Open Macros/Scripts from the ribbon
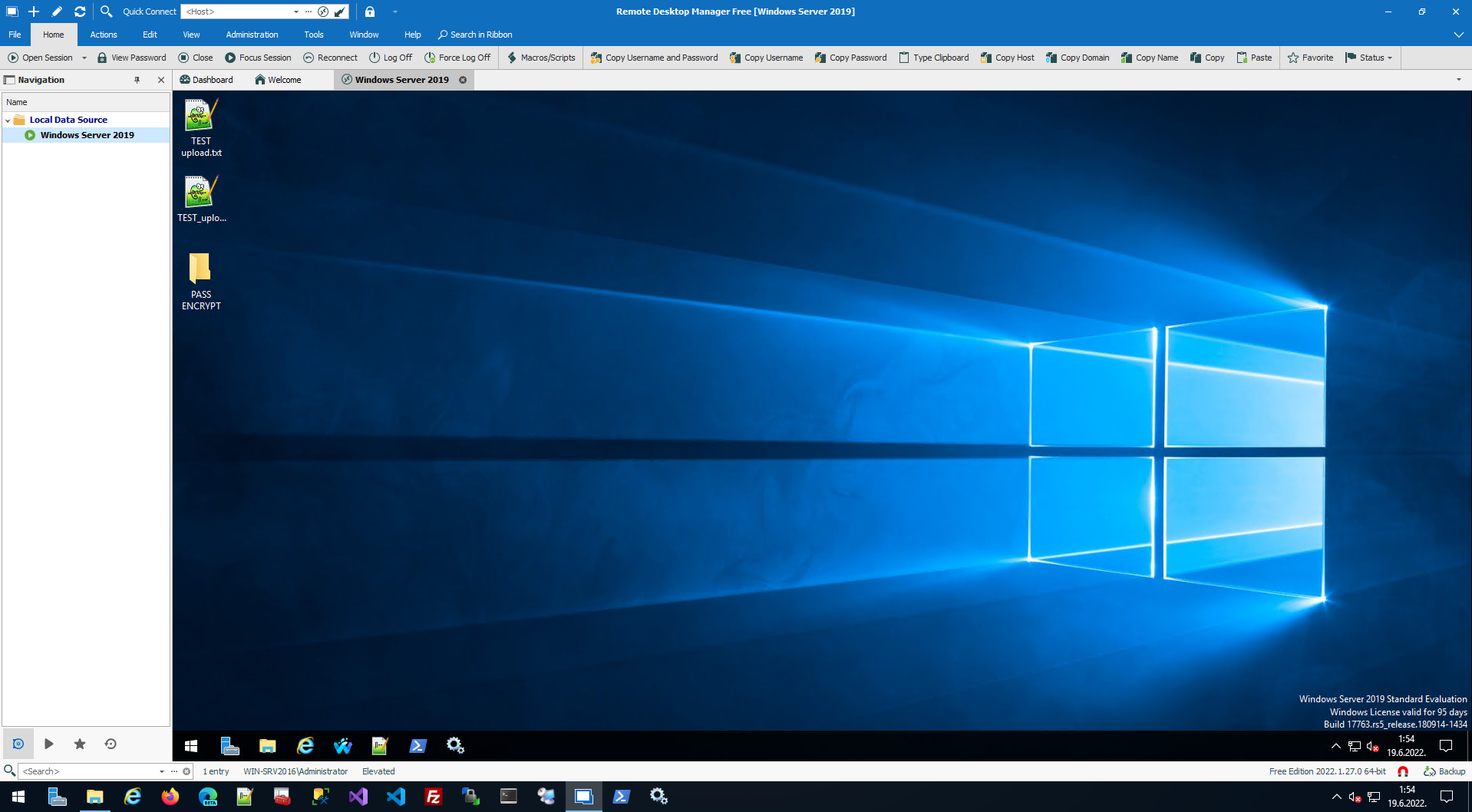The height and width of the screenshot is (812, 1472). [541, 58]
